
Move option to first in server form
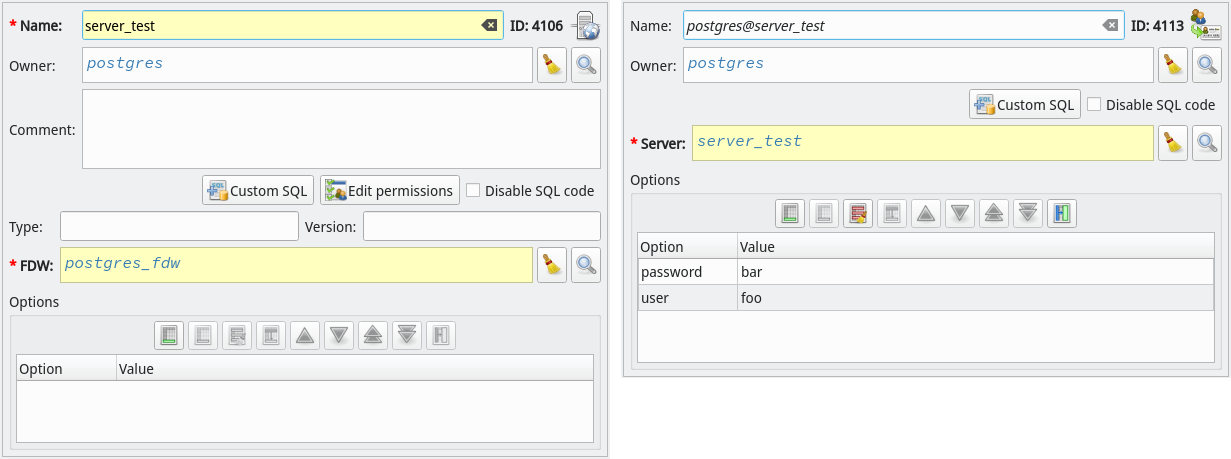pos(373,335)
